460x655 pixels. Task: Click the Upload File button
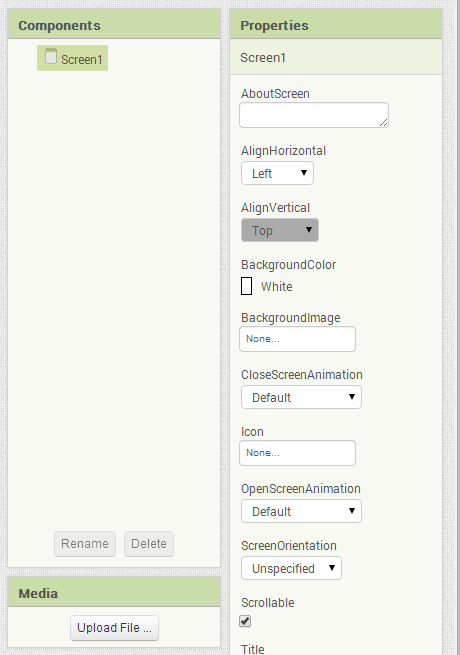coord(114,628)
